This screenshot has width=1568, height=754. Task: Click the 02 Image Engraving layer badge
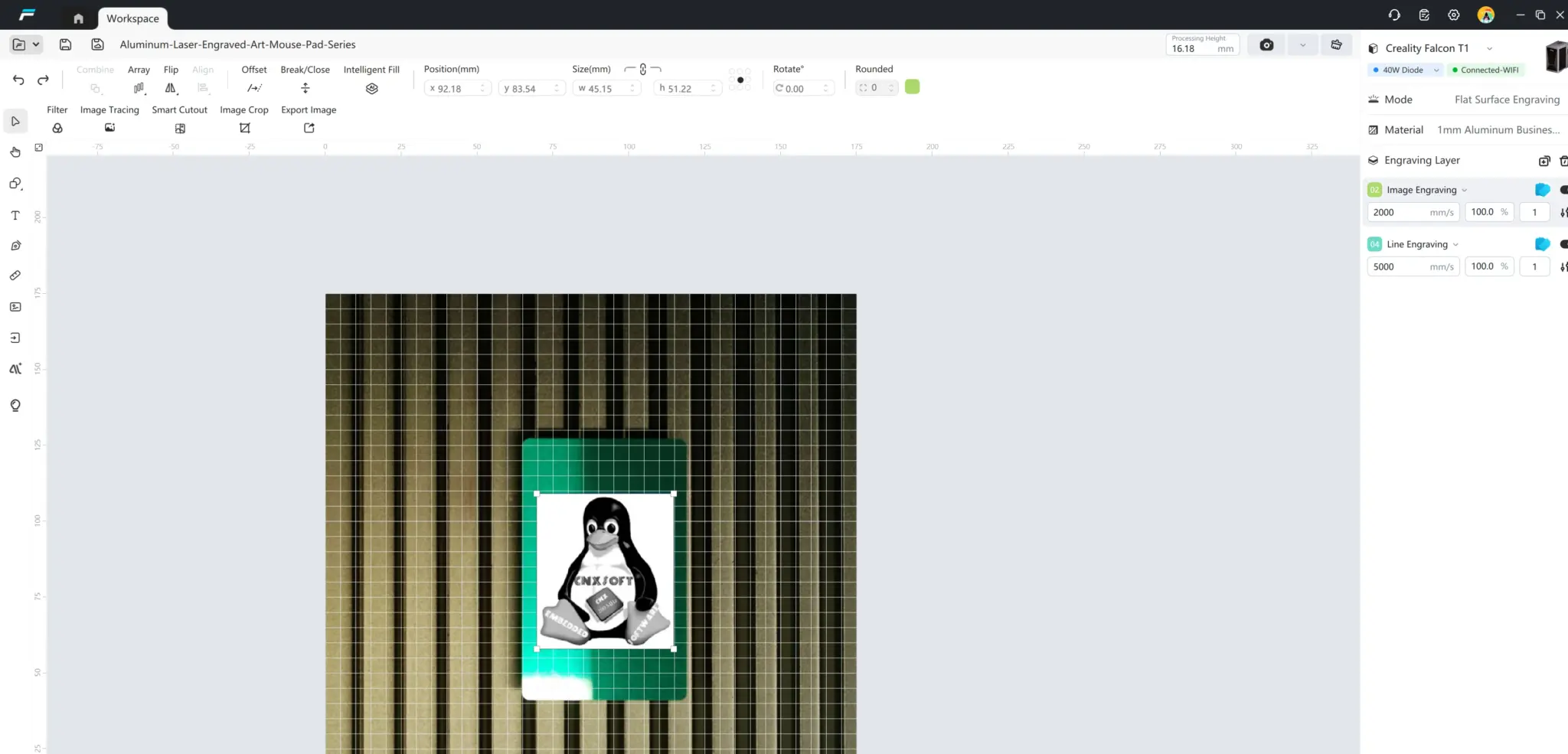(1375, 190)
